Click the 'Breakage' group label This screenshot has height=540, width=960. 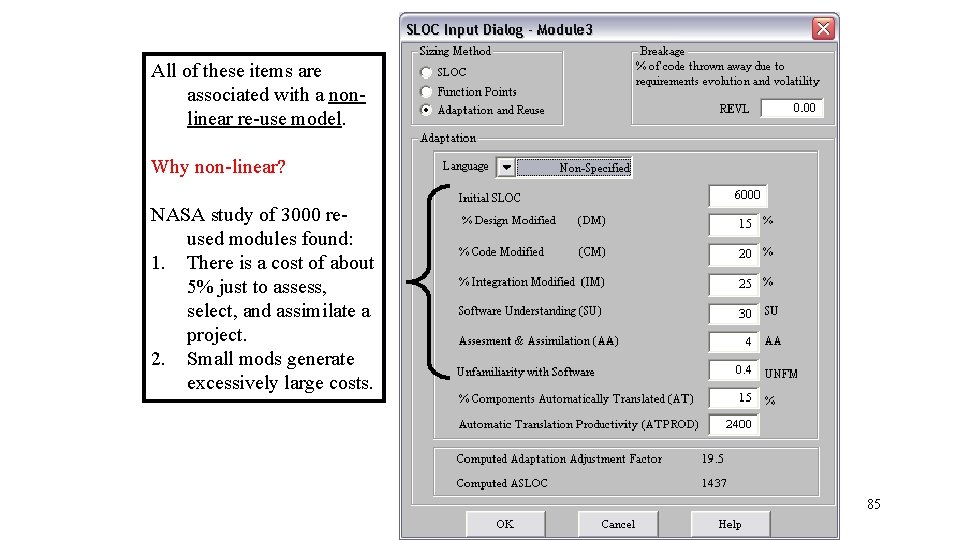[662, 51]
